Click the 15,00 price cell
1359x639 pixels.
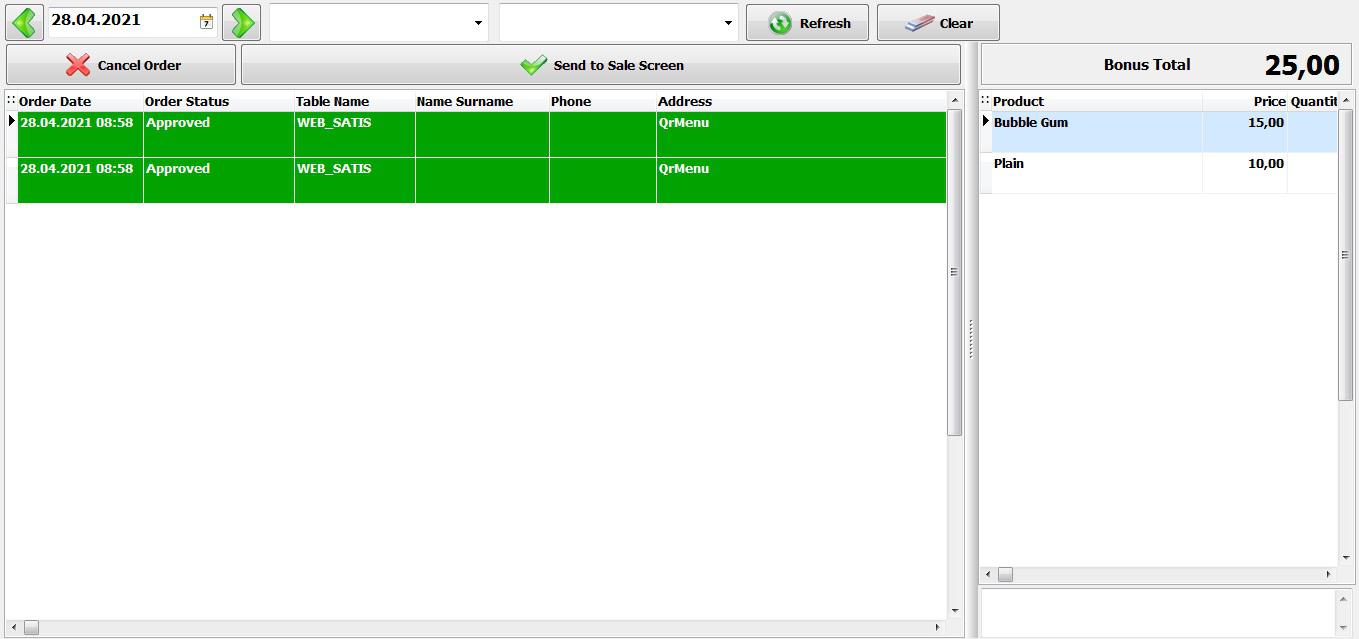point(1244,131)
